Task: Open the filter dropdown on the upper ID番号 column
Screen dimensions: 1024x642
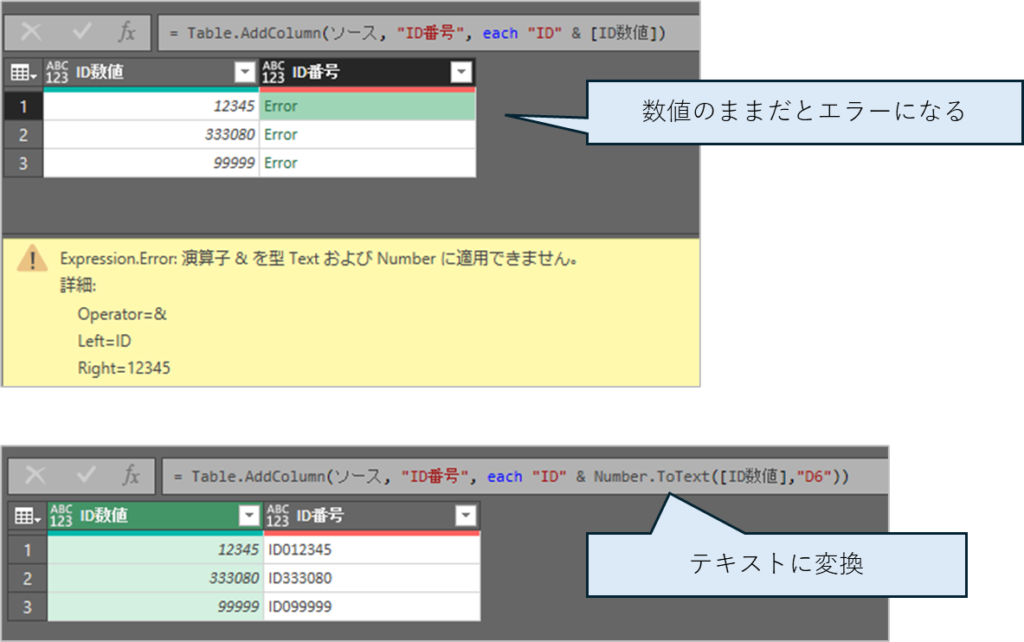Action: (x=461, y=72)
